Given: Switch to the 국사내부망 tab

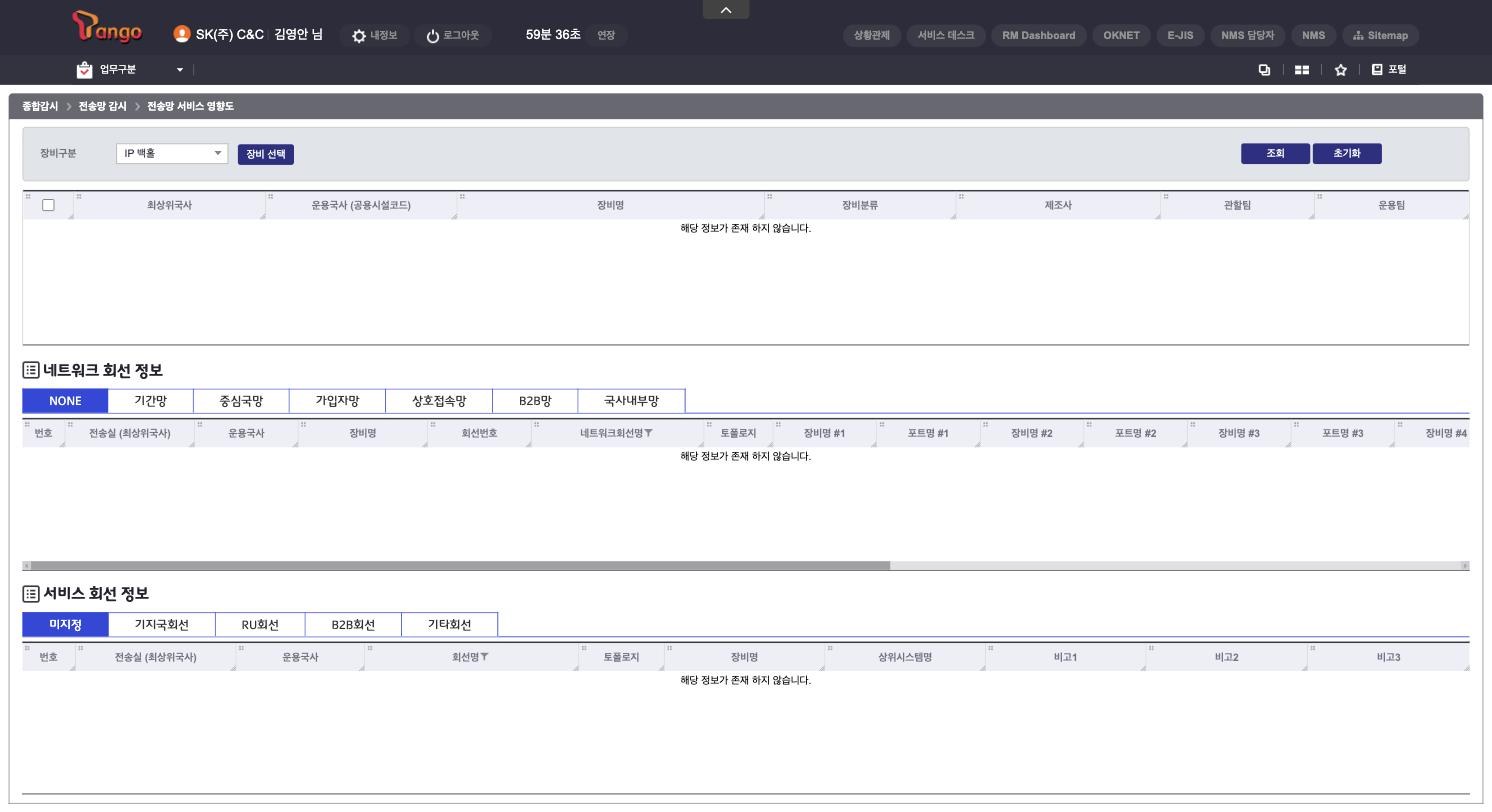Looking at the screenshot, I should coord(632,401).
